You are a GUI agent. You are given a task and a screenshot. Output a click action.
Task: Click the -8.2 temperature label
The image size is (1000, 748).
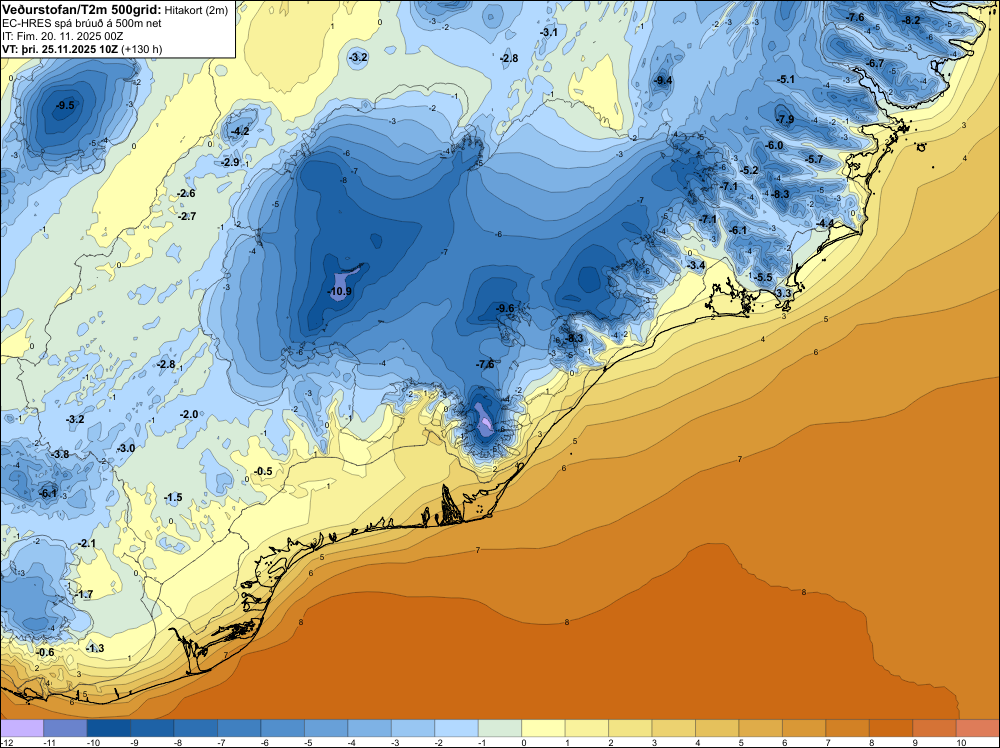(911, 20)
